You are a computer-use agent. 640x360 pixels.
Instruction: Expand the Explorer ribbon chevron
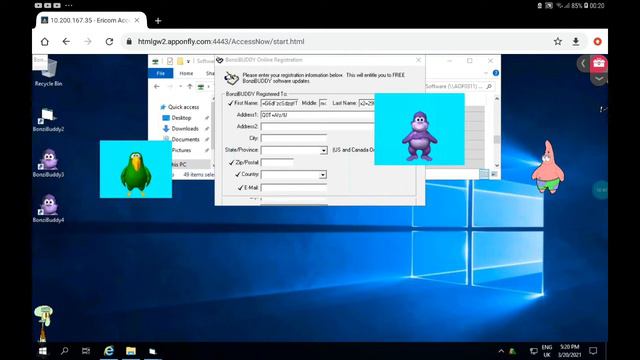[486, 73]
